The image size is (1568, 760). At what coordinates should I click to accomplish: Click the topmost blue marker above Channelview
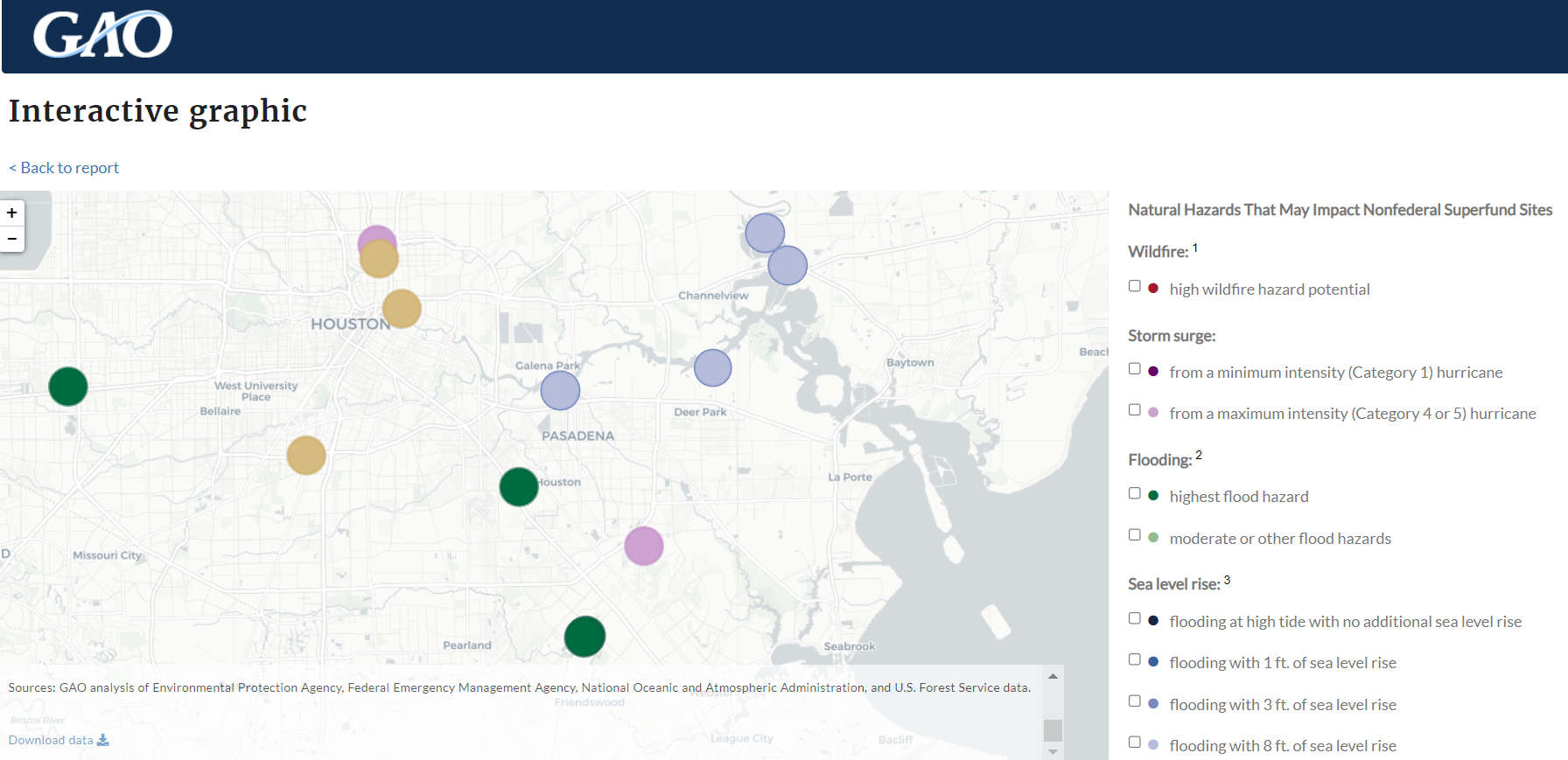(x=765, y=234)
